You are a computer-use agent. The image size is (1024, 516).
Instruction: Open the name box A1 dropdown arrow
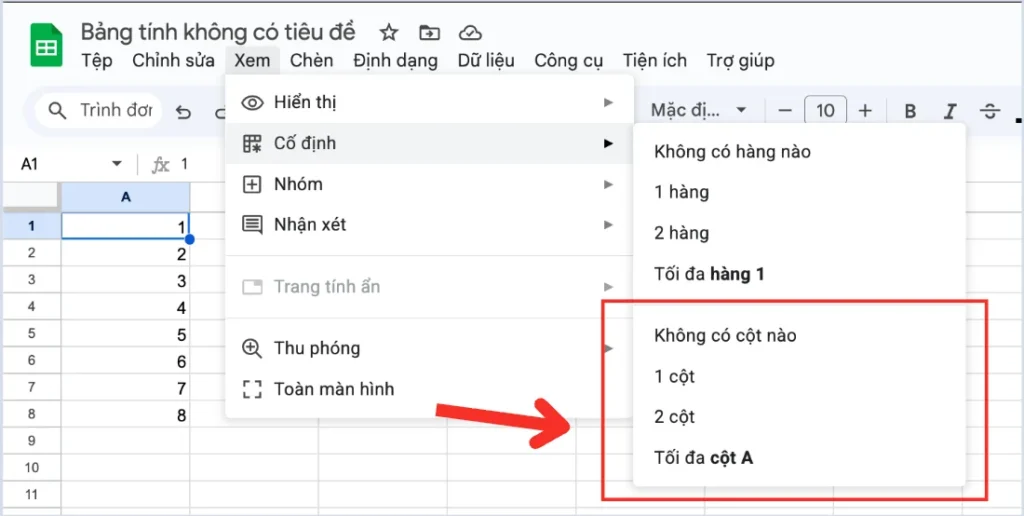(118, 164)
